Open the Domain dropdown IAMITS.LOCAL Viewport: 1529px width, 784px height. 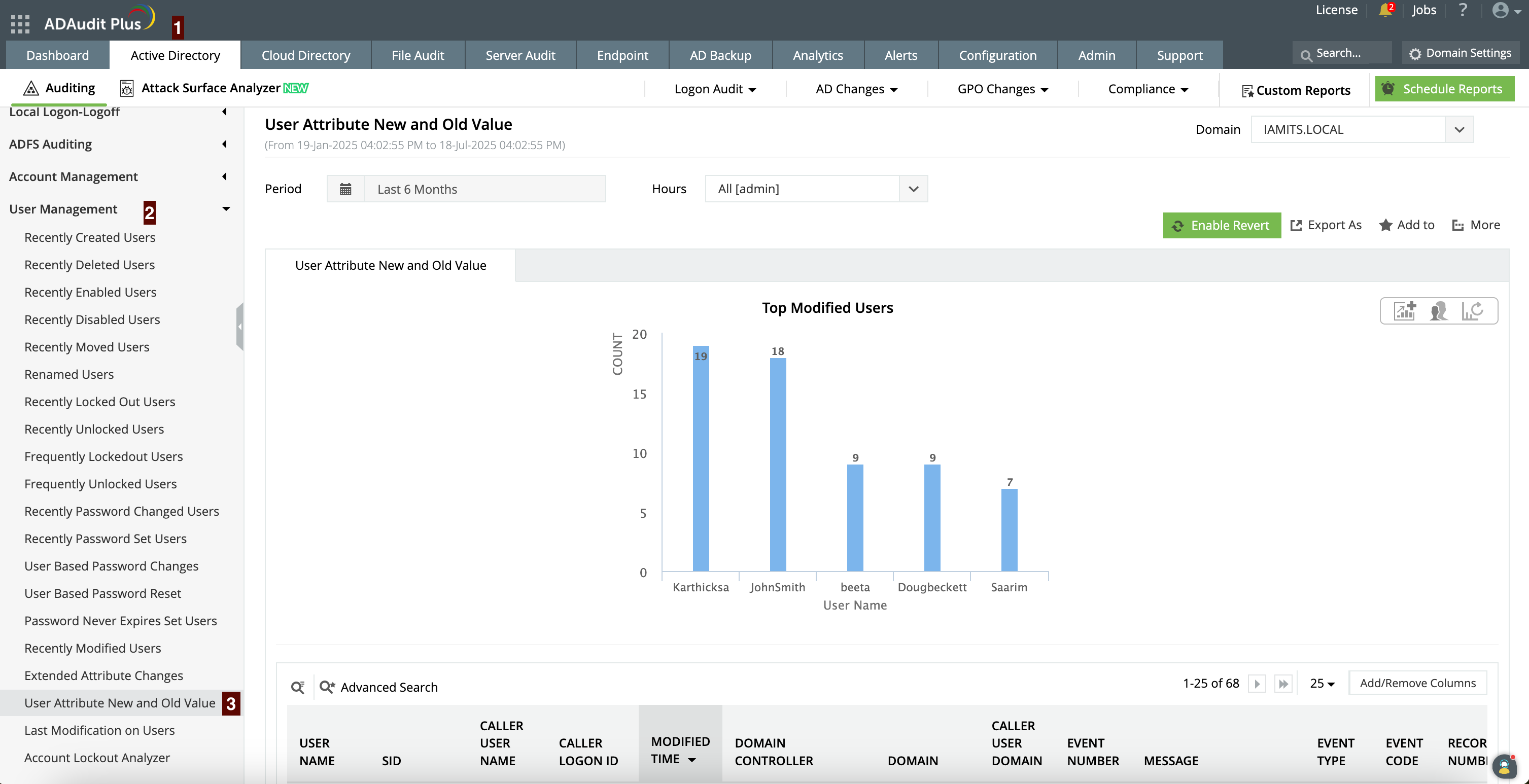1362,129
